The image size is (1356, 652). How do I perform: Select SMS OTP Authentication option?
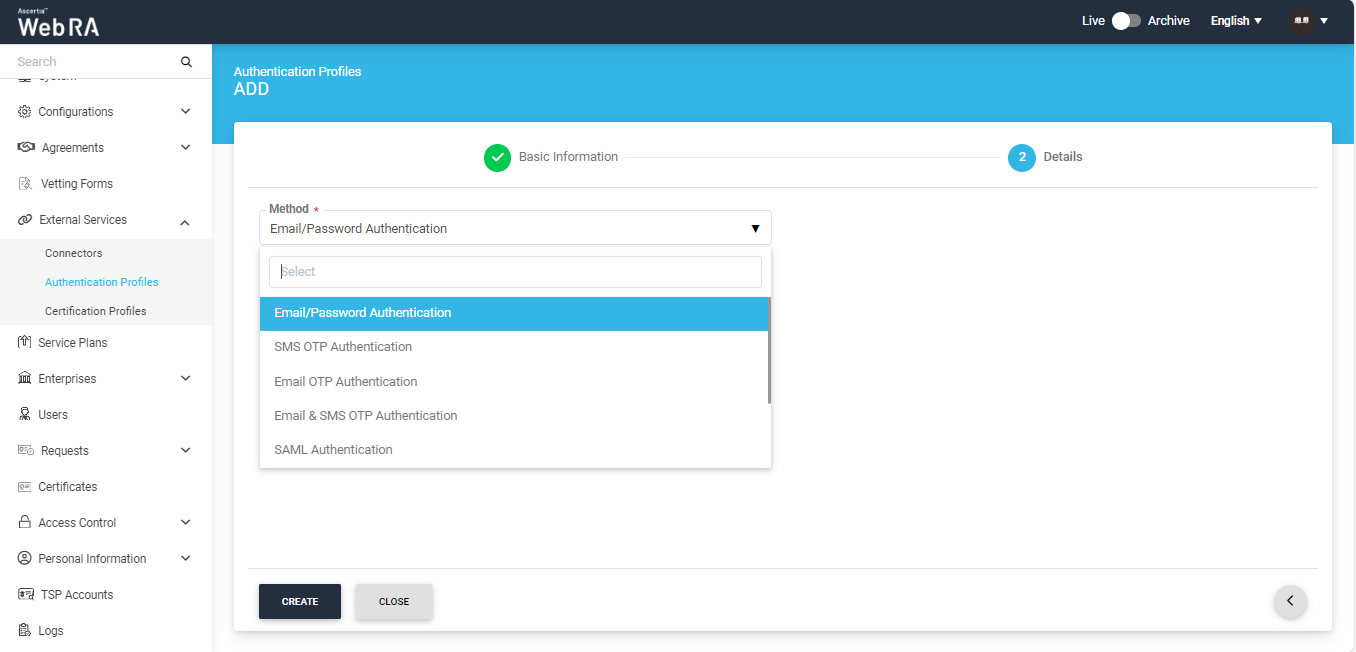(343, 347)
